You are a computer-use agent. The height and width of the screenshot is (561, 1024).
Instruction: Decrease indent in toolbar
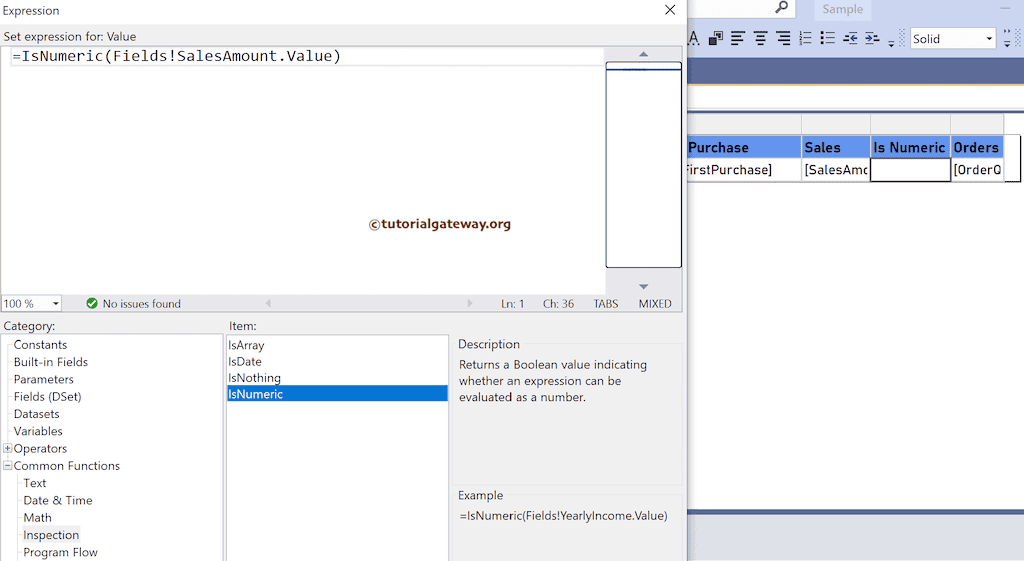tap(850, 39)
